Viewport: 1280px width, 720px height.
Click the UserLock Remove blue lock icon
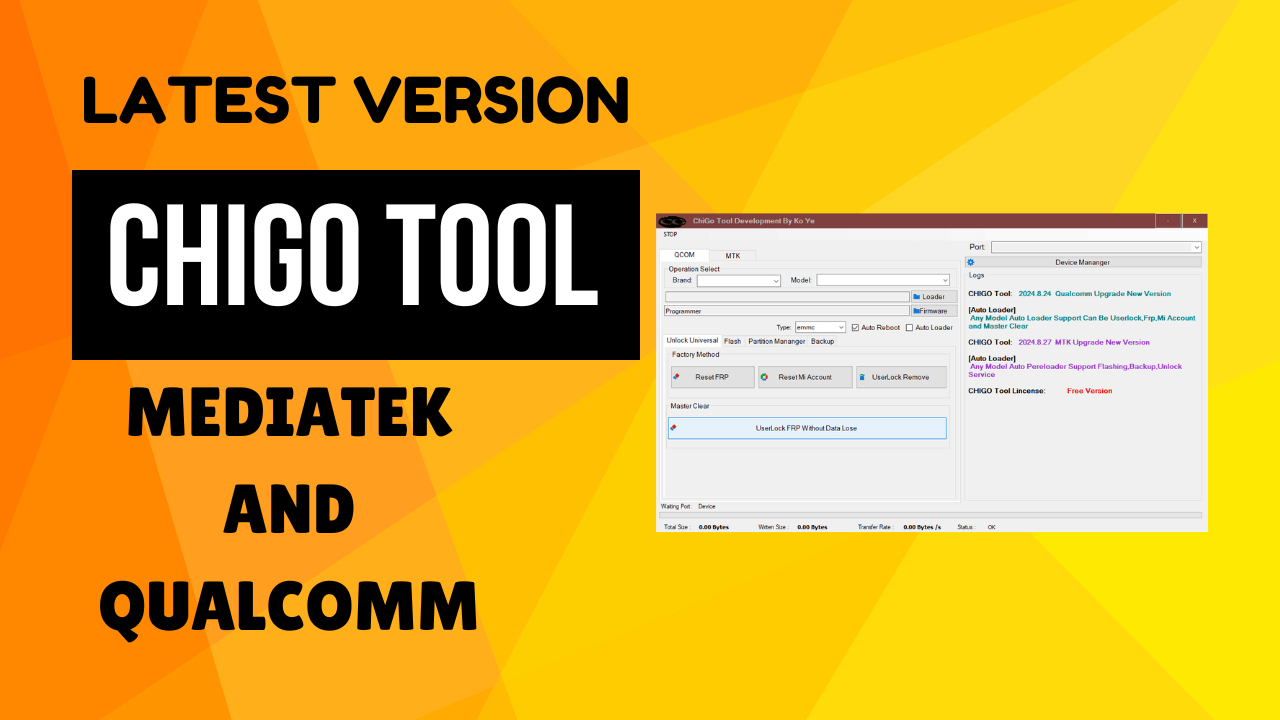863,377
